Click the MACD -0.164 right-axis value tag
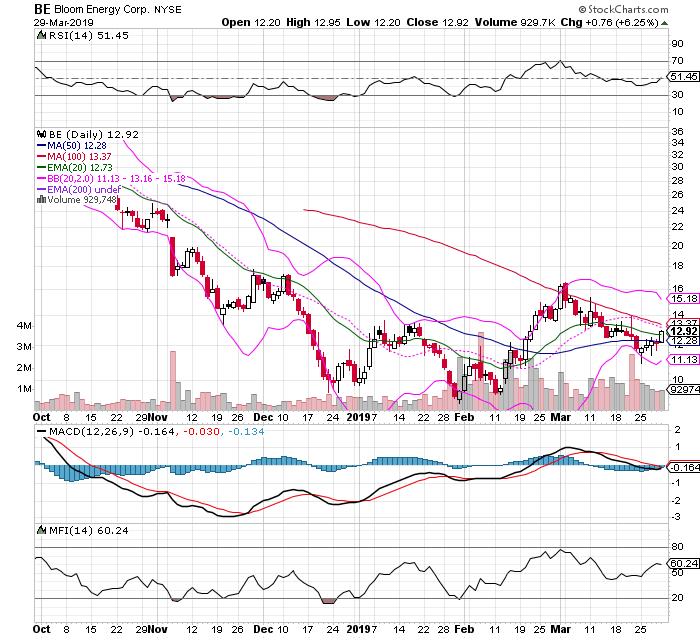The width and height of the screenshot is (700, 639). [683, 468]
